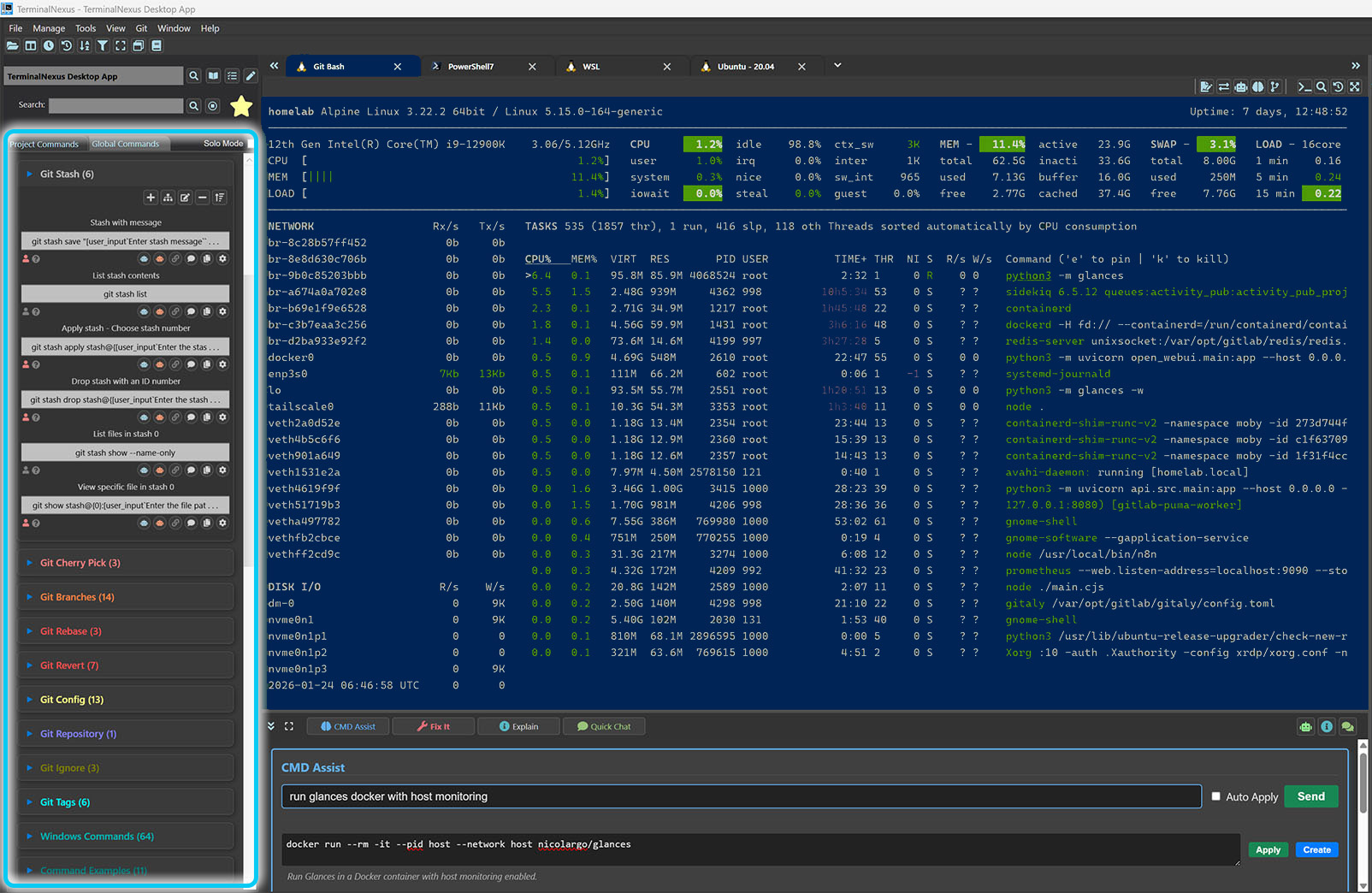Click the open folder toolbar icon
Viewport: 1372px width, 893px height.
pyautogui.click(x=13, y=45)
